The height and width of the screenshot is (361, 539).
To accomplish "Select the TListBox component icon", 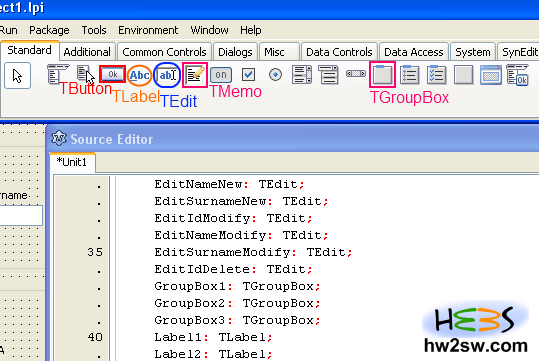I will [x=302, y=75].
